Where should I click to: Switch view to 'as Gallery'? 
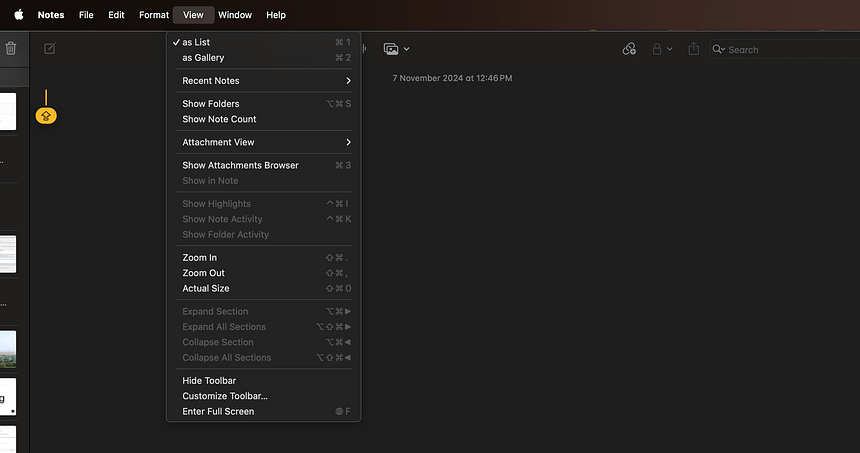(263, 58)
